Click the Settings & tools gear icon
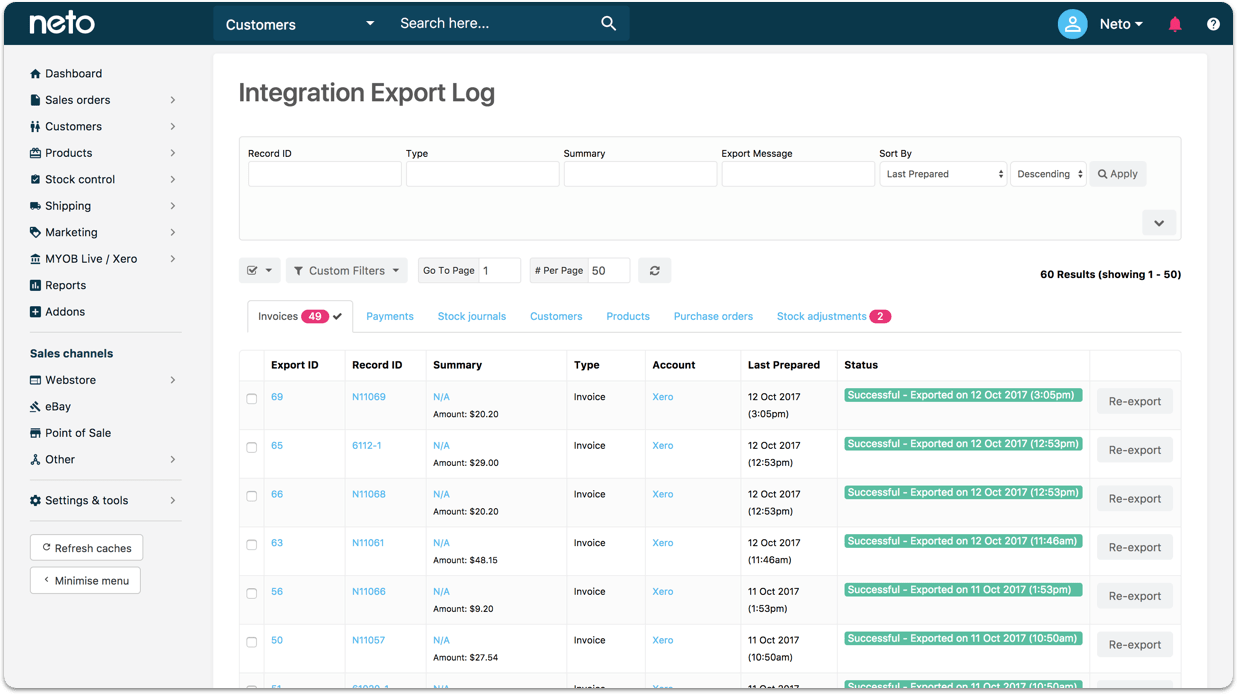 click(x=36, y=501)
